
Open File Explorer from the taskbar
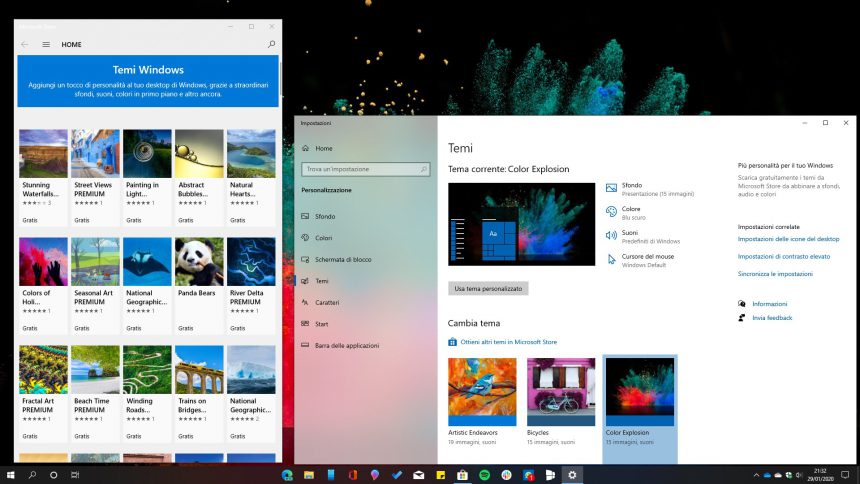309,475
